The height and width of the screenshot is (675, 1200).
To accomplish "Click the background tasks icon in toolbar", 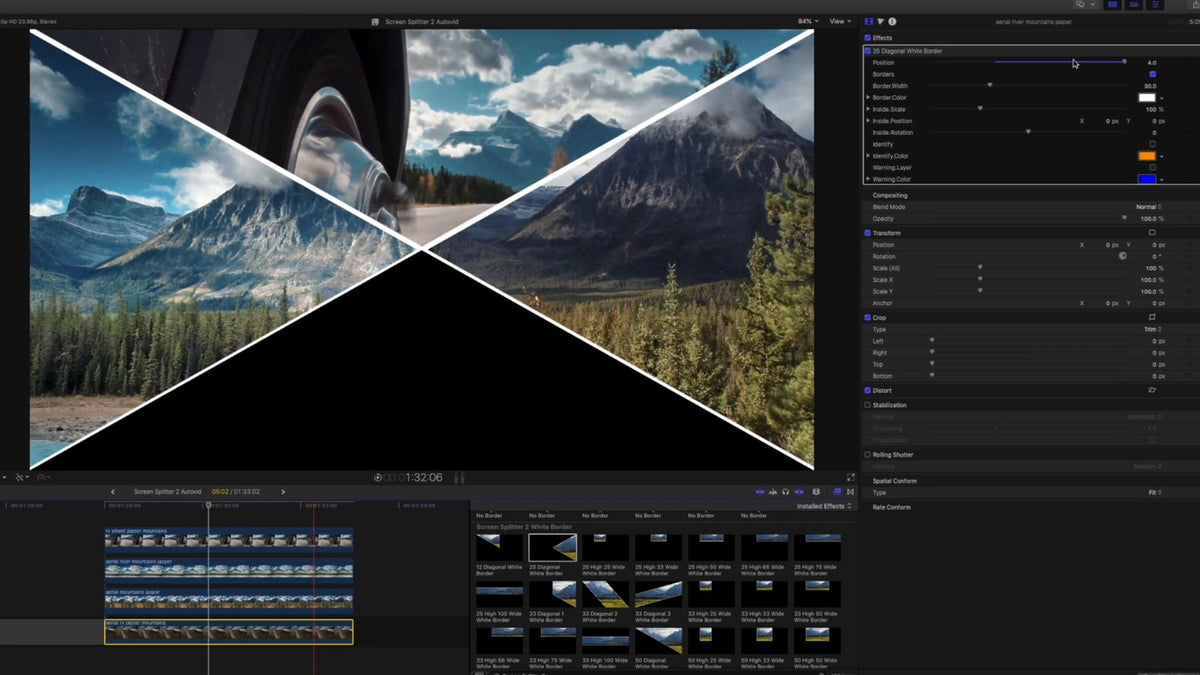I will [1079, 5].
